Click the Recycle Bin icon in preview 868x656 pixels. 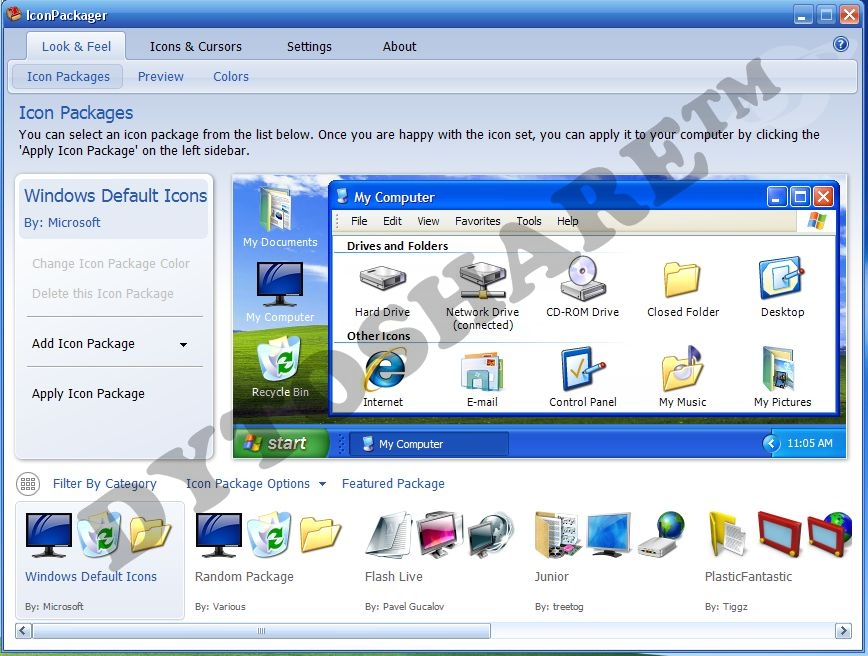point(279,359)
